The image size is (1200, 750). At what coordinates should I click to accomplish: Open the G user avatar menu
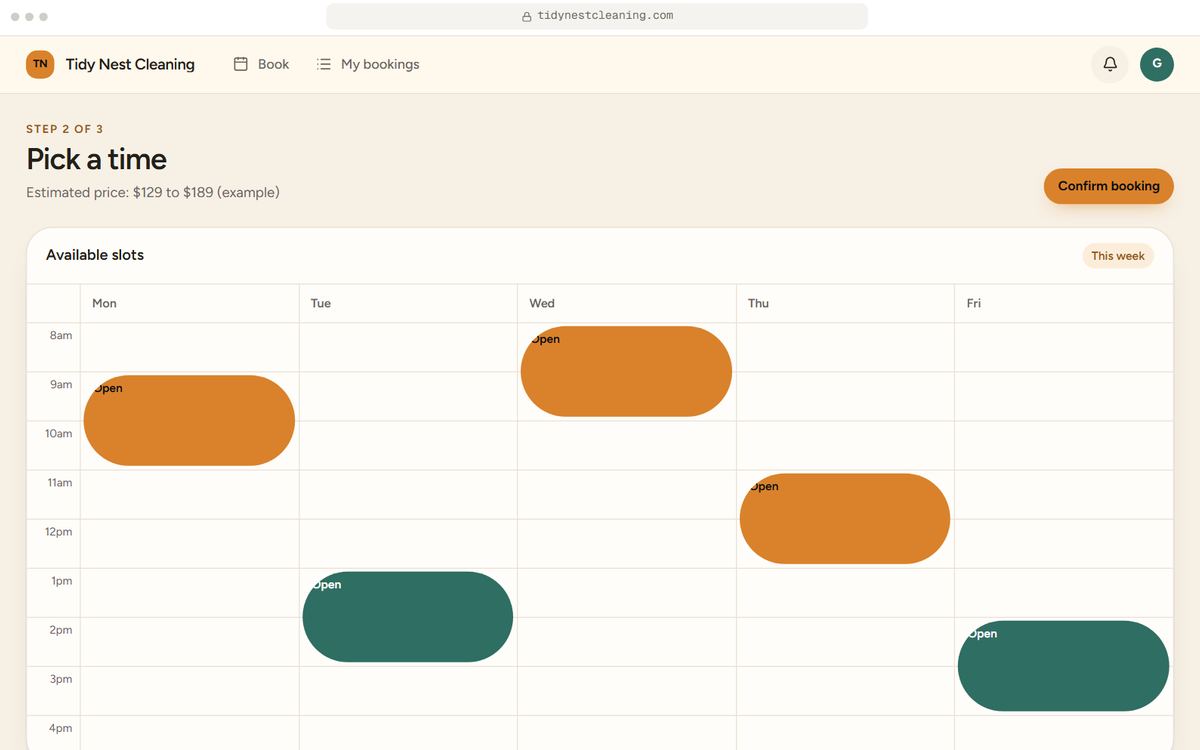[1157, 64]
